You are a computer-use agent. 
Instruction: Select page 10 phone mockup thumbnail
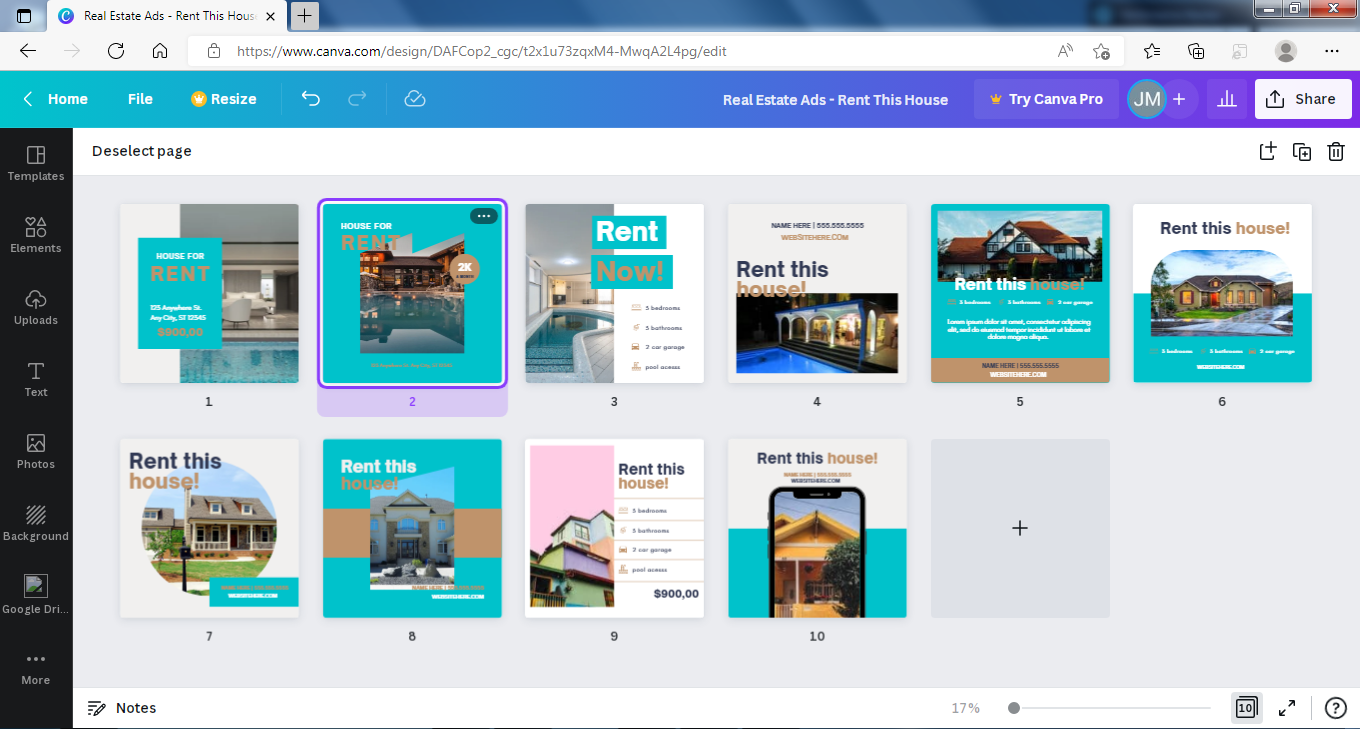click(x=817, y=528)
